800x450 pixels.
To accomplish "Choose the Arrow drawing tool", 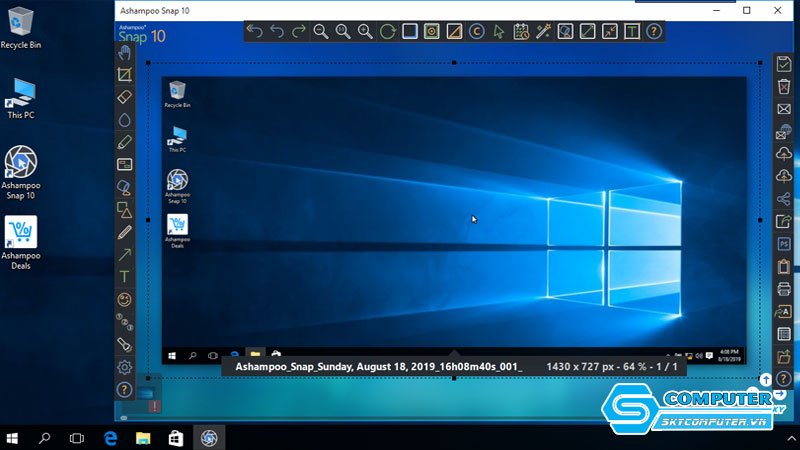I will [125, 254].
